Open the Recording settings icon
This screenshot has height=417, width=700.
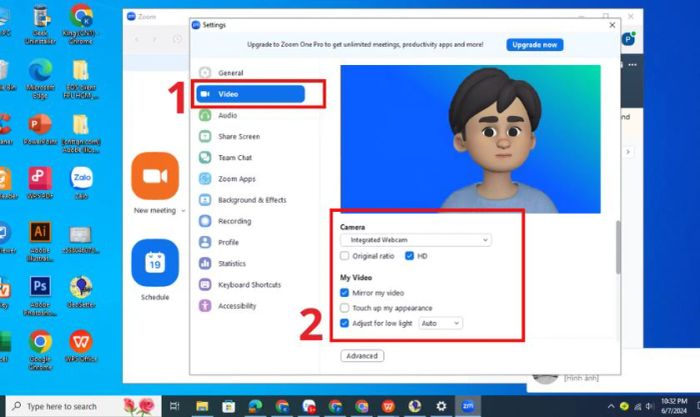point(205,221)
